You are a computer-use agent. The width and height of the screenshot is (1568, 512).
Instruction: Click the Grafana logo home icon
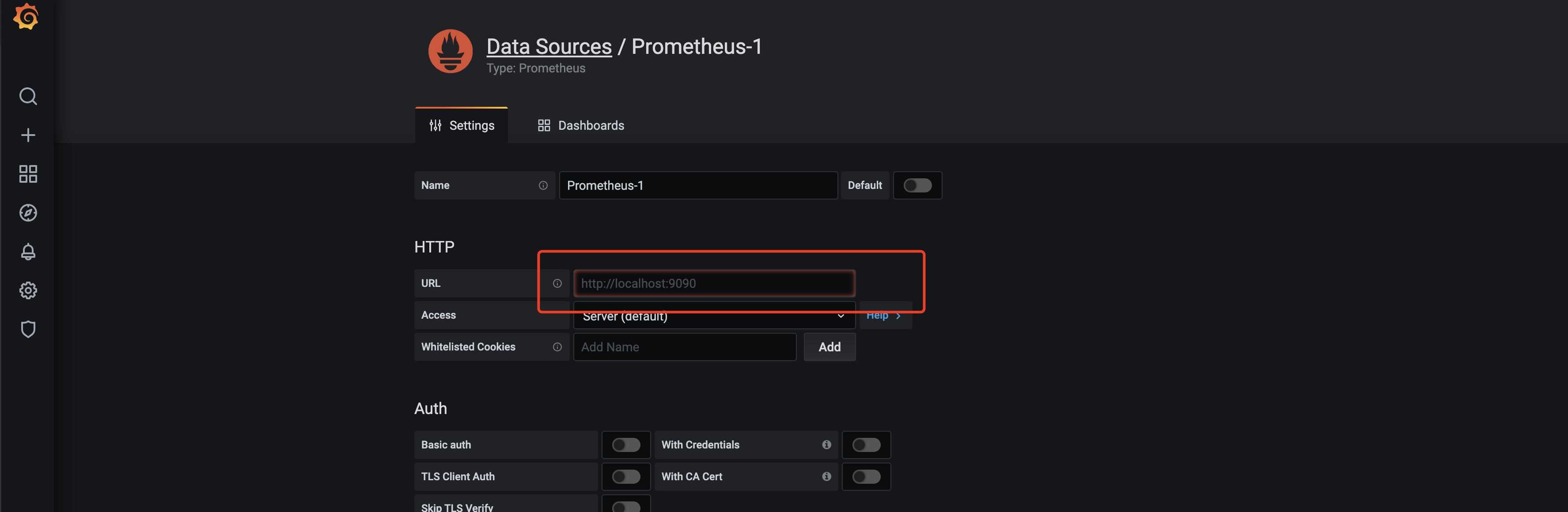[26, 16]
